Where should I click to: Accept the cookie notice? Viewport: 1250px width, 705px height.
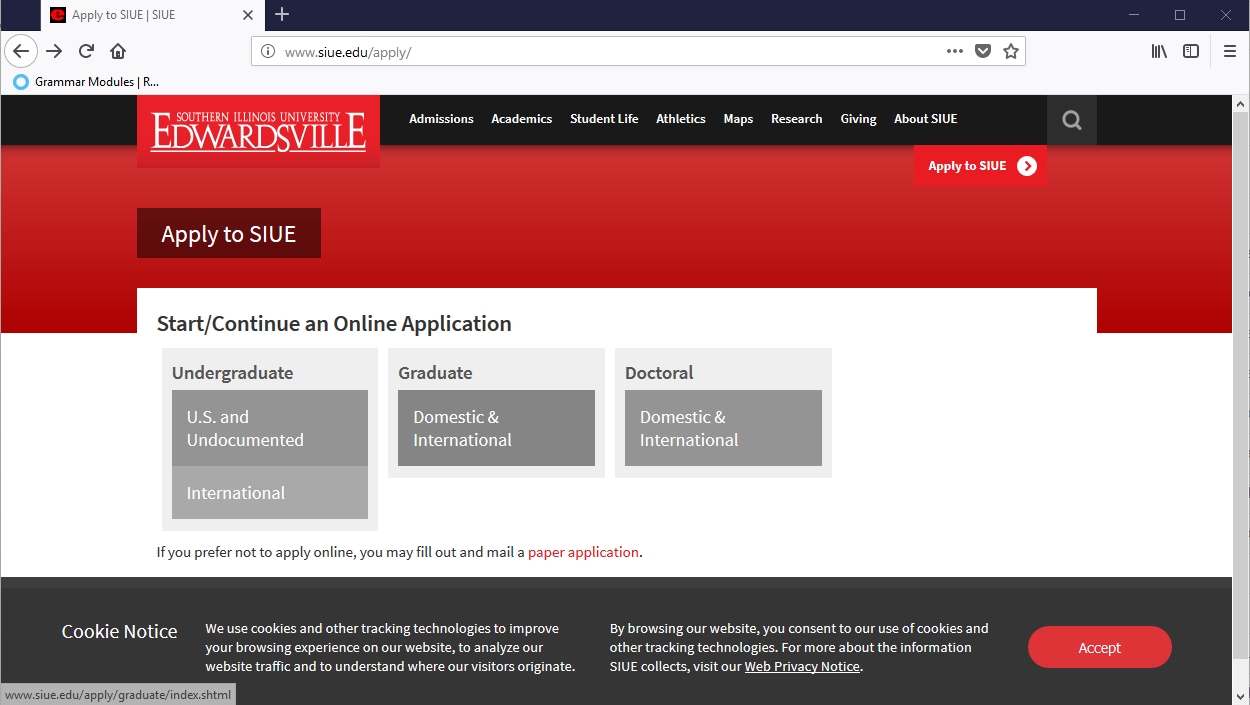tap(1099, 647)
